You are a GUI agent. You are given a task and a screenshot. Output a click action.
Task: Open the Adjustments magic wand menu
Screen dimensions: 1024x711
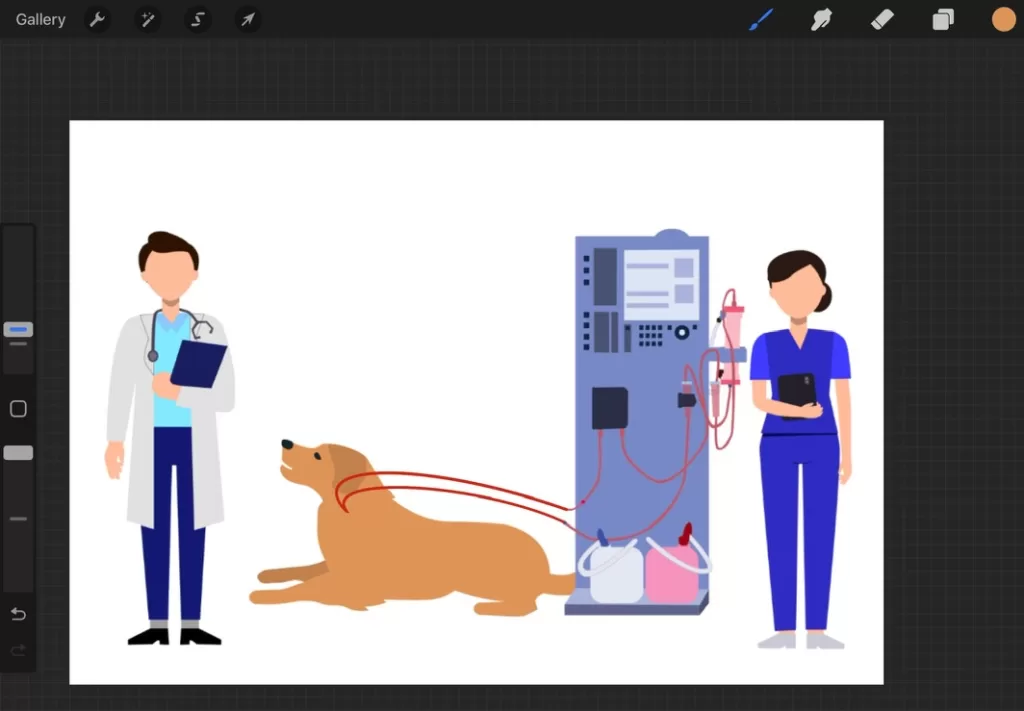pyautogui.click(x=148, y=20)
